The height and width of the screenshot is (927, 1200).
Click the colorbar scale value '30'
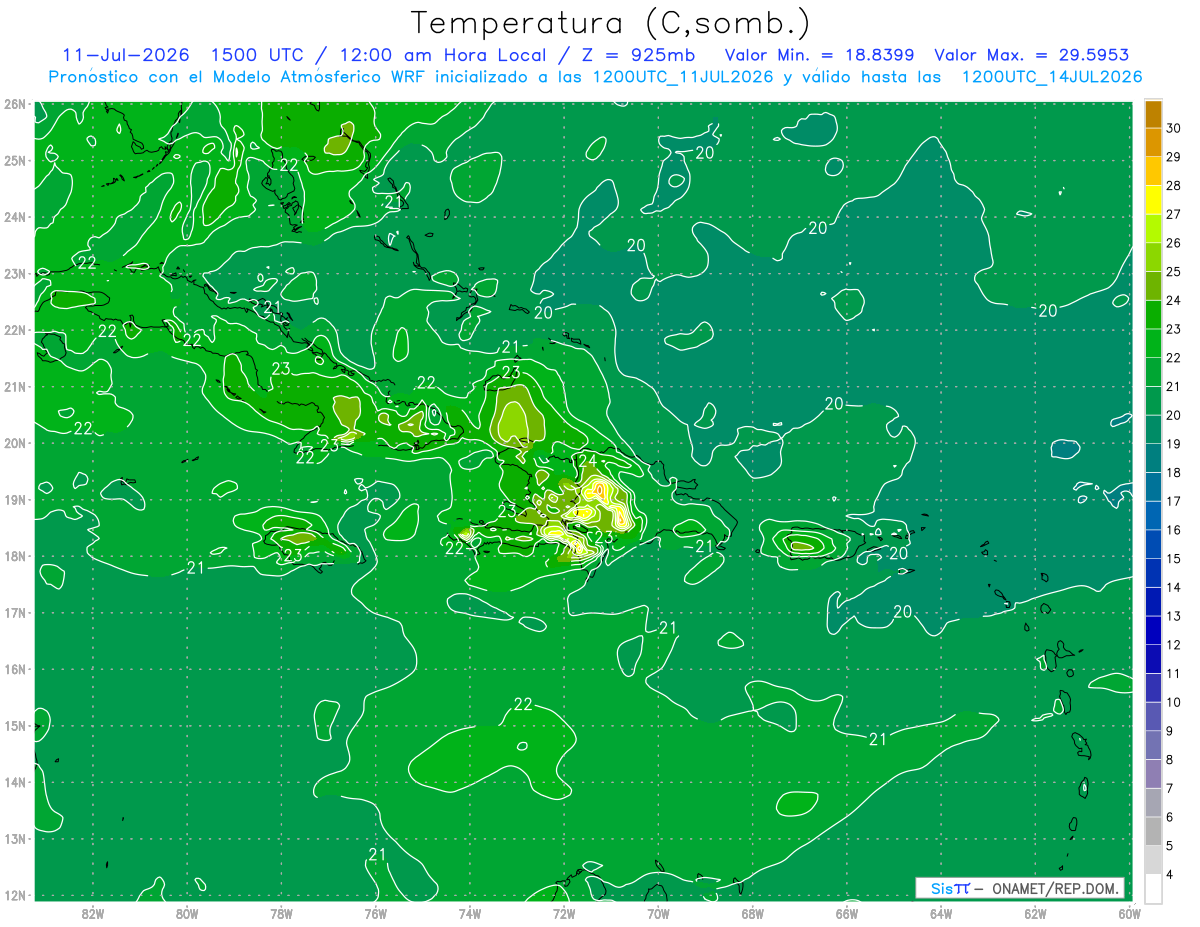click(x=1174, y=128)
